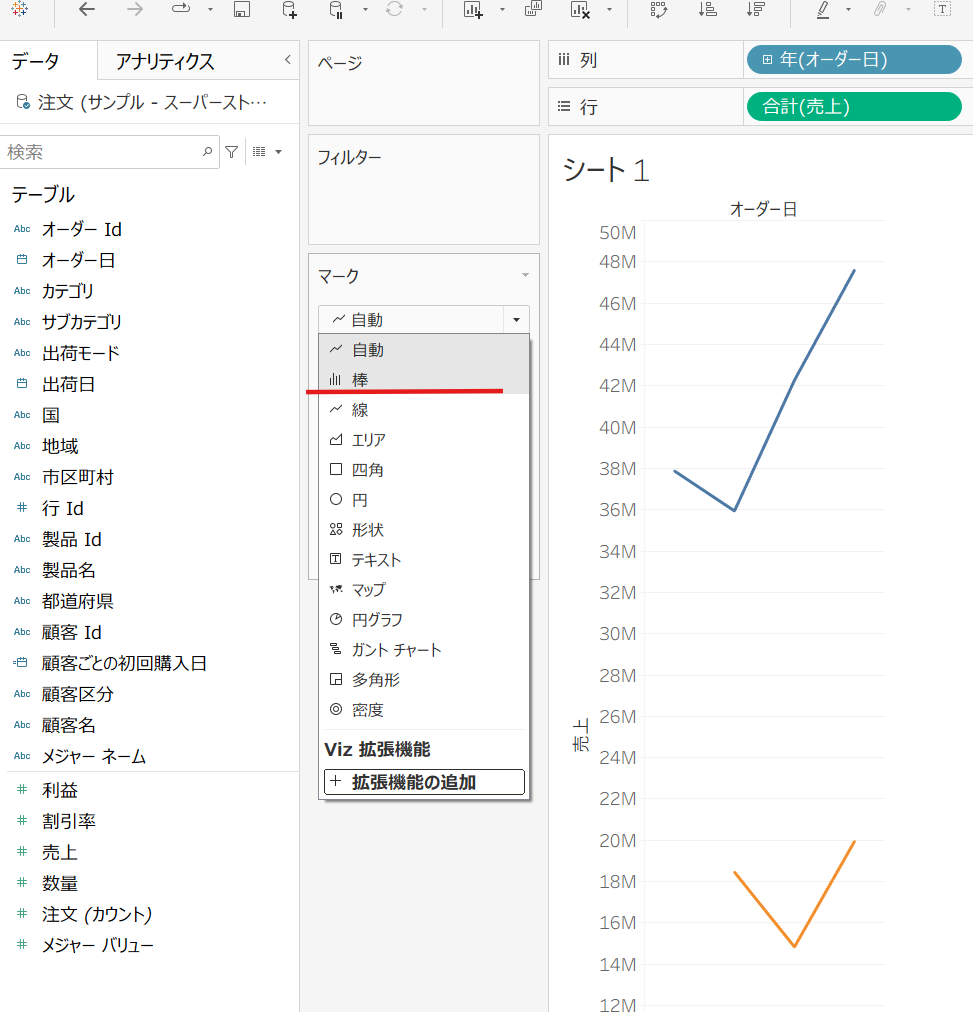Screen dimensions: 973x1012
Task: Click the highlight pen toolbar icon
Action: point(822,10)
